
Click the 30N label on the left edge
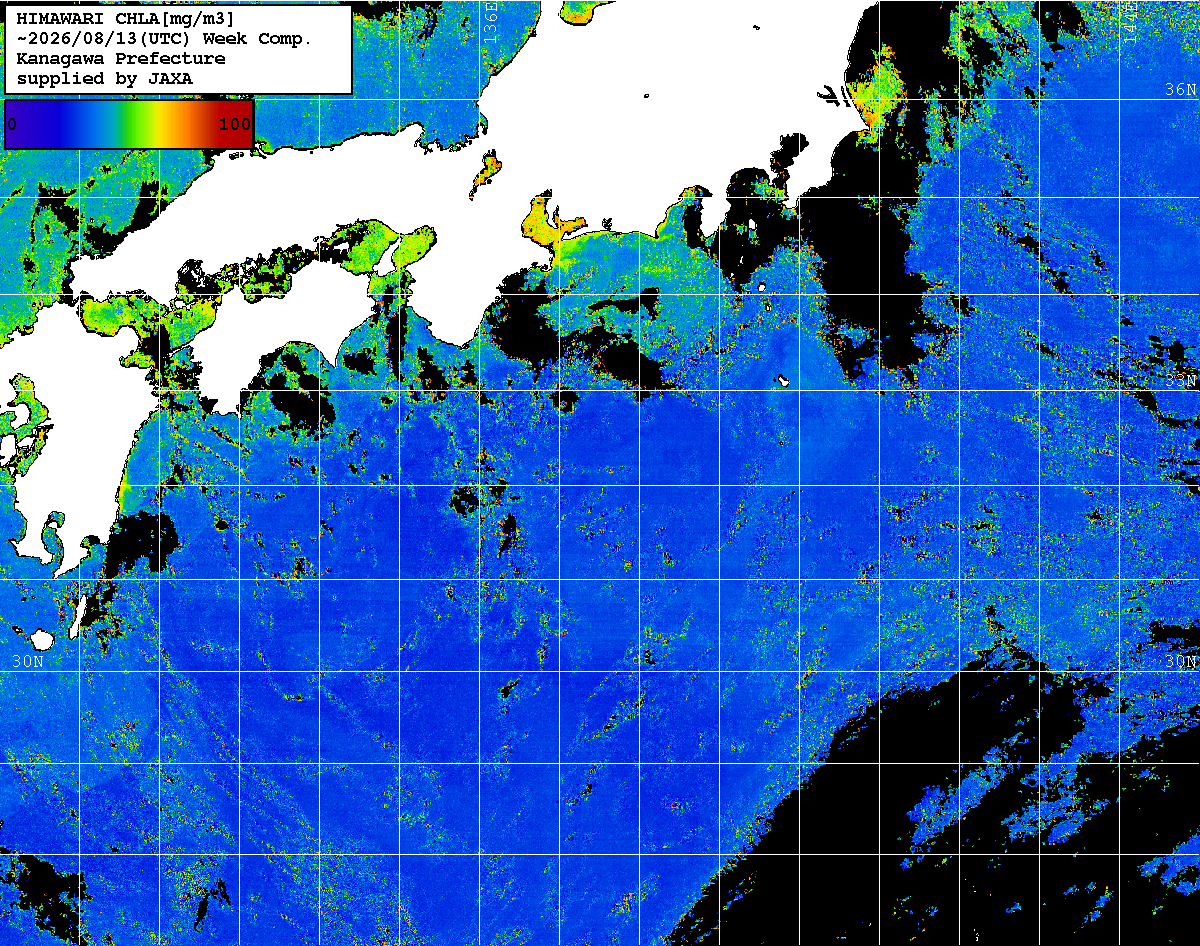pyautogui.click(x=28, y=661)
